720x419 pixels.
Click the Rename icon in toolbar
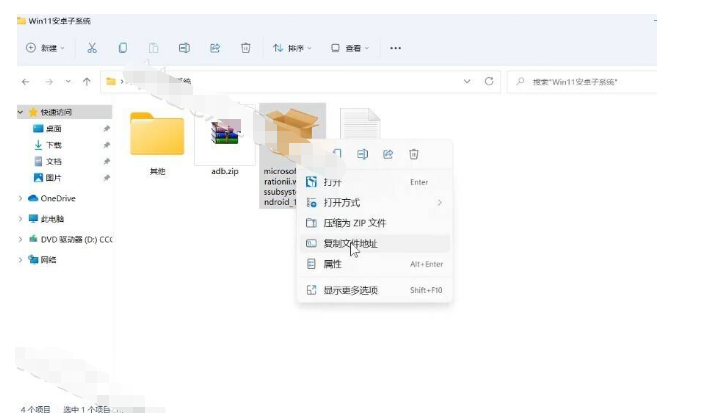184,48
